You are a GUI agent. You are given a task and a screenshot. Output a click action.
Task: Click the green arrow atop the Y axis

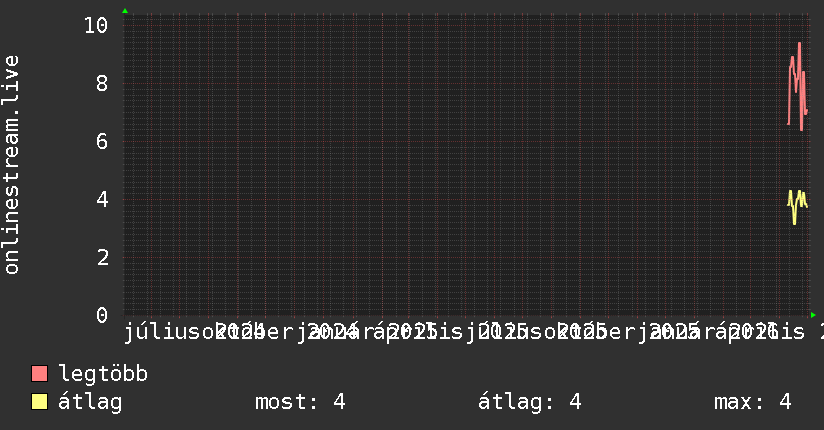coord(125,11)
